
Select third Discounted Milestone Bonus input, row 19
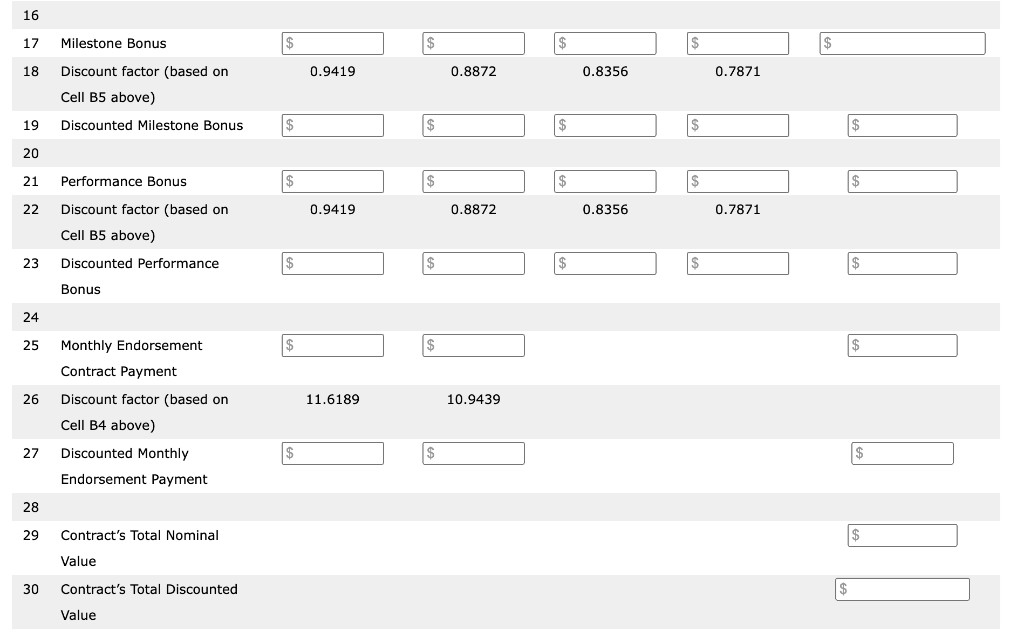point(605,125)
